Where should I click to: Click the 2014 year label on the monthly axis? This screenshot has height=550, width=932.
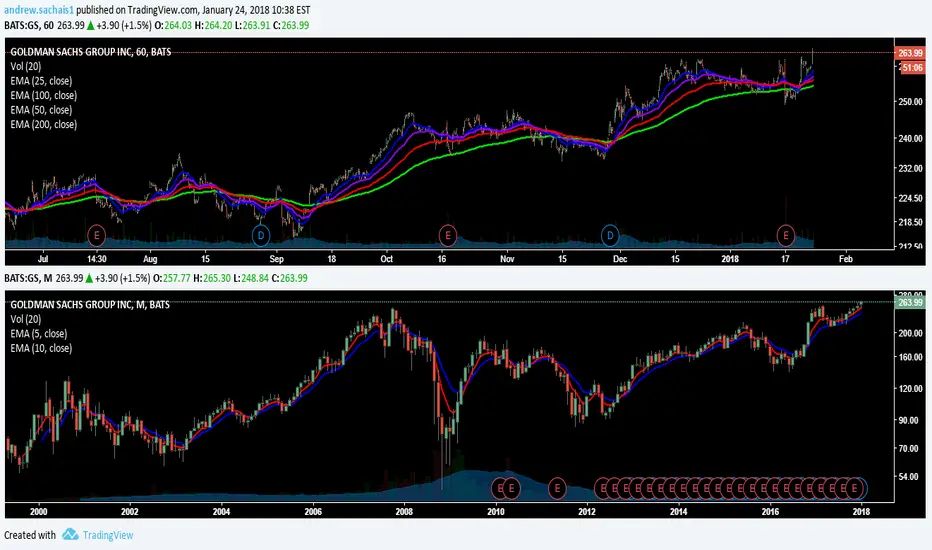679,511
